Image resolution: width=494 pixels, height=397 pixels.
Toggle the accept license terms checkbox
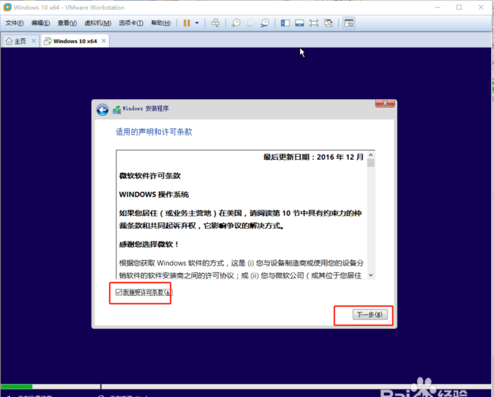click(118, 292)
